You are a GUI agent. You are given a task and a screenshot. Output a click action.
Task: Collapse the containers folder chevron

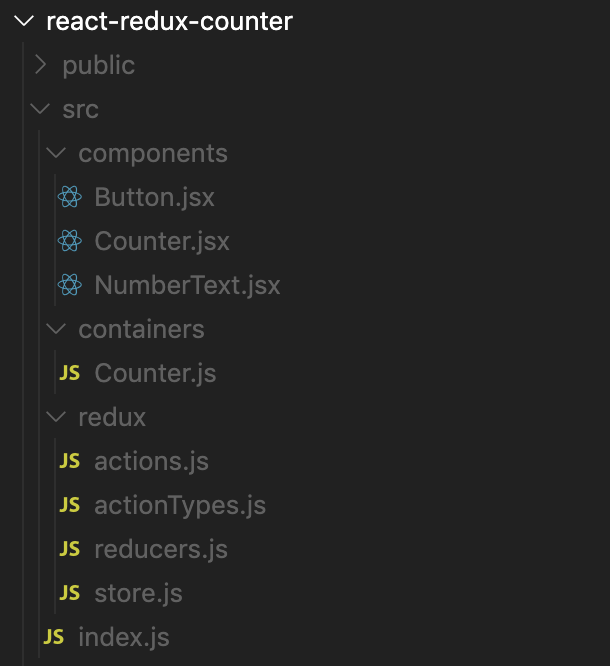56,330
